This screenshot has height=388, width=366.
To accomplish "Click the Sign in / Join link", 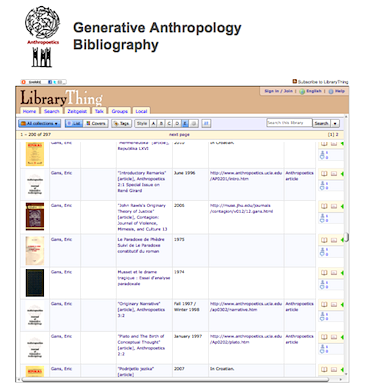I will [x=279, y=91].
